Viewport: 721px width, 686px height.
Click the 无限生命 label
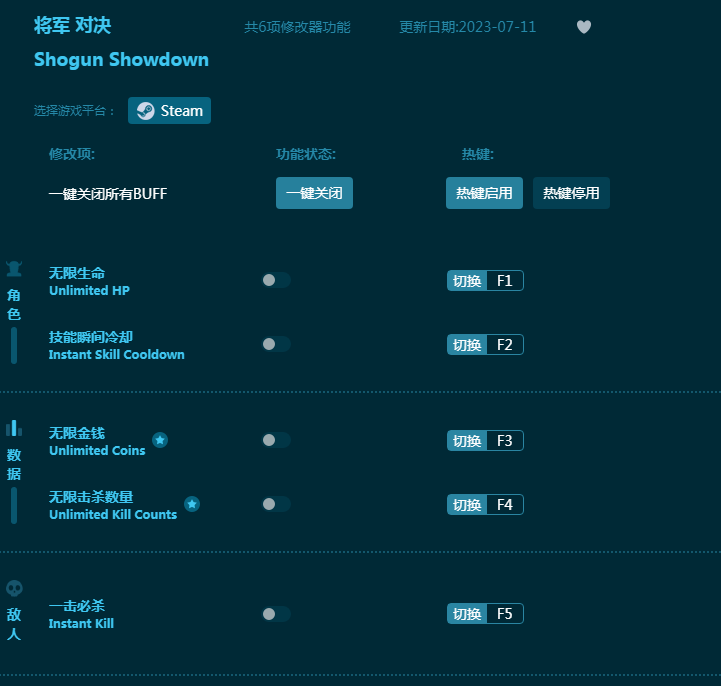[x=77, y=273]
